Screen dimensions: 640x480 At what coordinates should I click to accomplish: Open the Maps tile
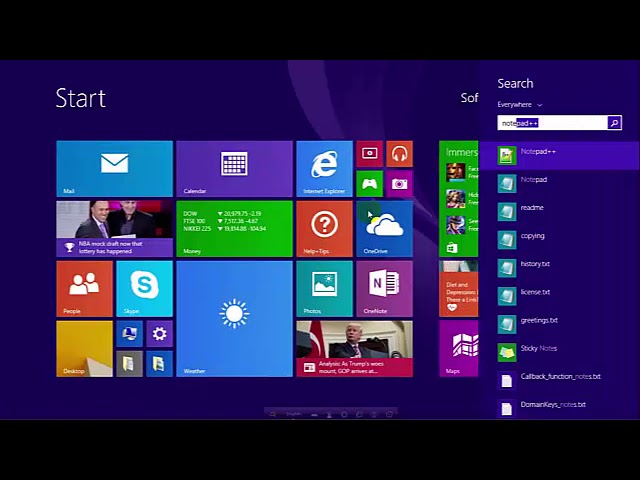point(458,349)
